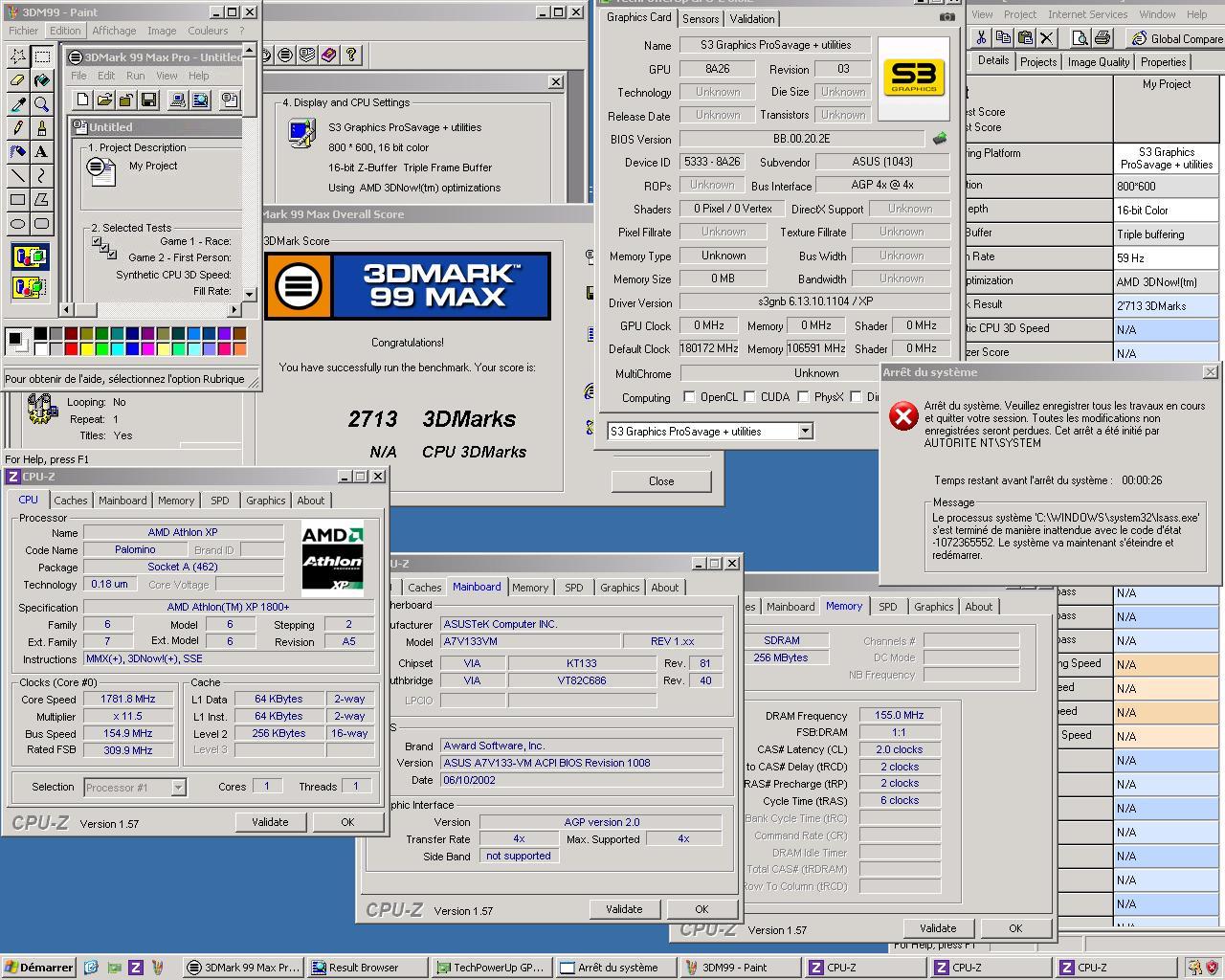Viewport: 1225px width, 980px height.
Task: Enable the OpenCL checkbox in GPU-Z
Action: pos(689,396)
